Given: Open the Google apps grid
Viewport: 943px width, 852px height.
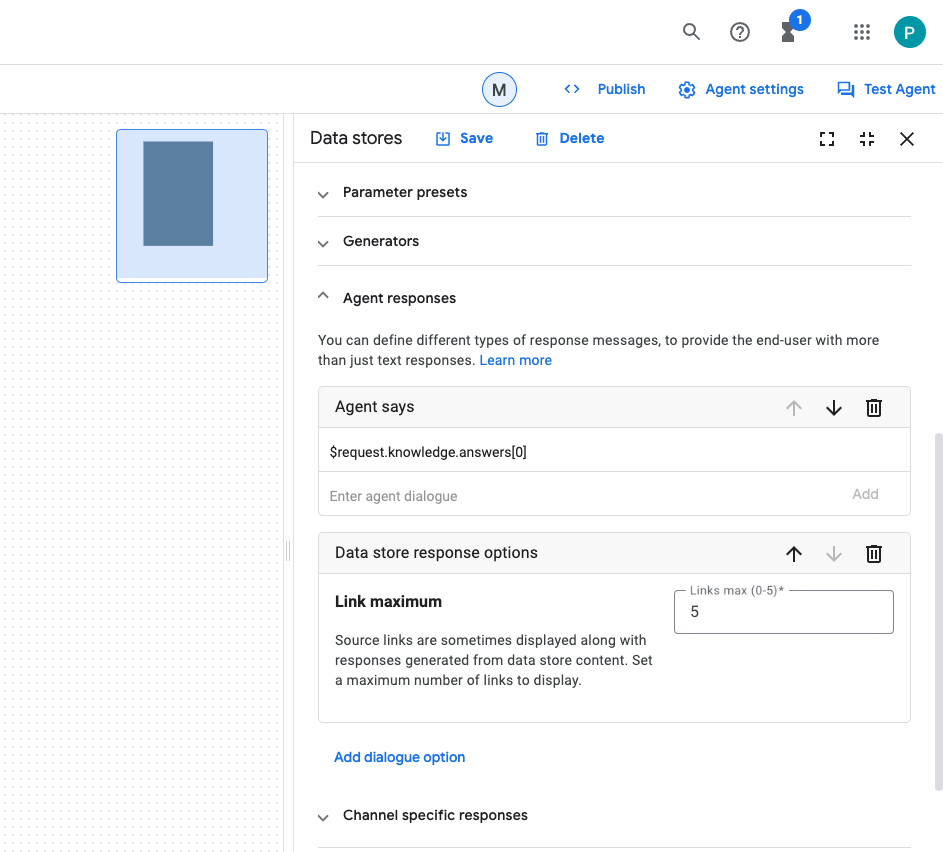Looking at the screenshot, I should coord(862,32).
